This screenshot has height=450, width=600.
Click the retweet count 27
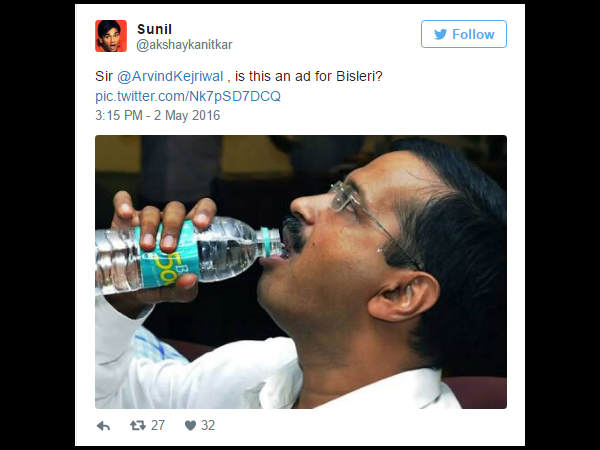[158, 425]
